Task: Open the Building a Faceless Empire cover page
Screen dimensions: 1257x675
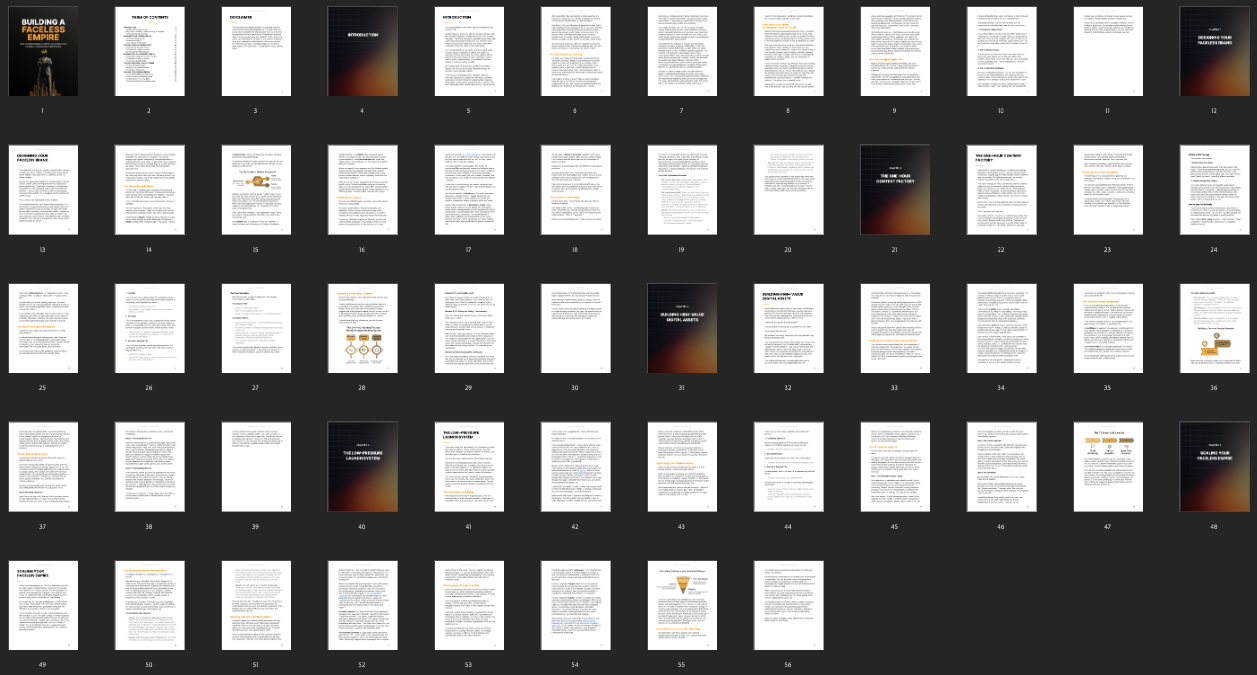Action: pyautogui.click(x=42, y=52)
